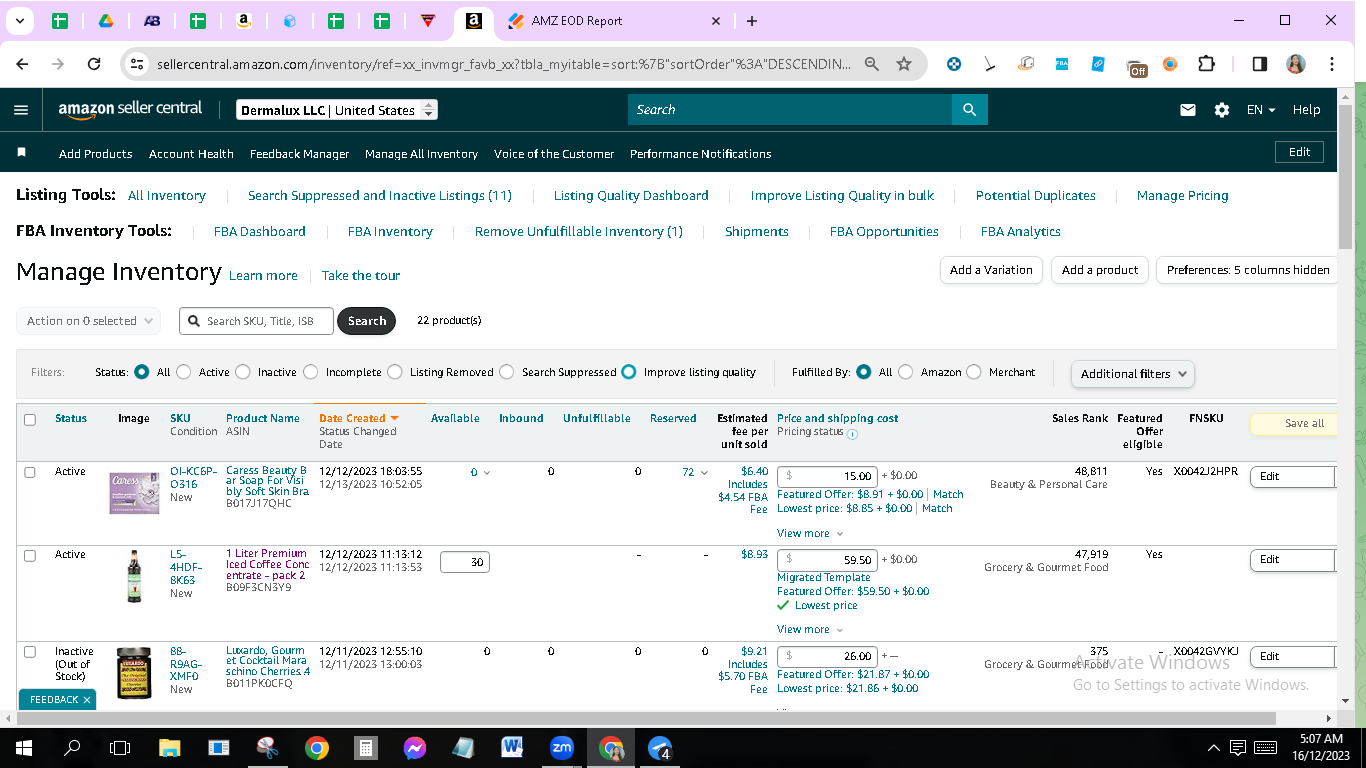1366x768 pixels.
Task: Click the price field showing 59.50
Action: pos(828,560)
